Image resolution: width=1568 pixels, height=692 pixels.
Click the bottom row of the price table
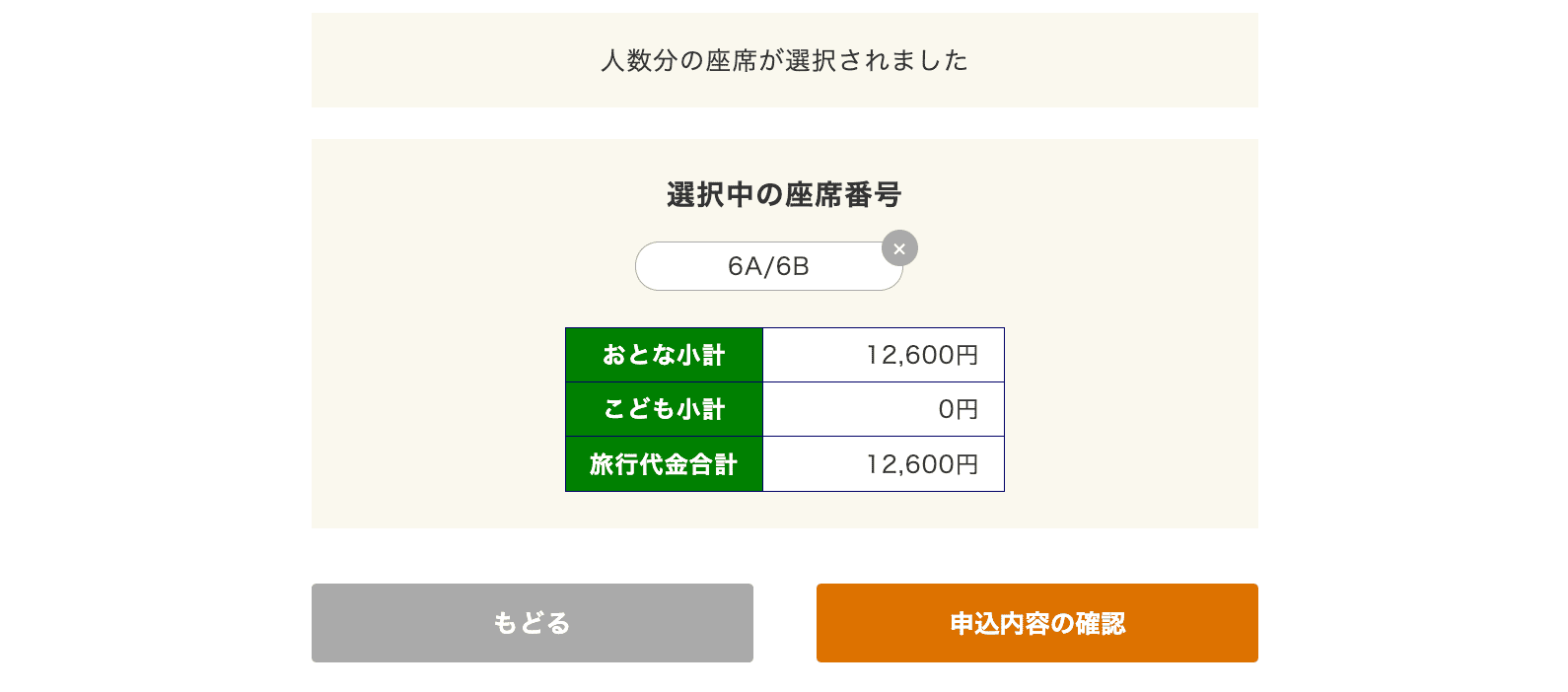point(785,464)
